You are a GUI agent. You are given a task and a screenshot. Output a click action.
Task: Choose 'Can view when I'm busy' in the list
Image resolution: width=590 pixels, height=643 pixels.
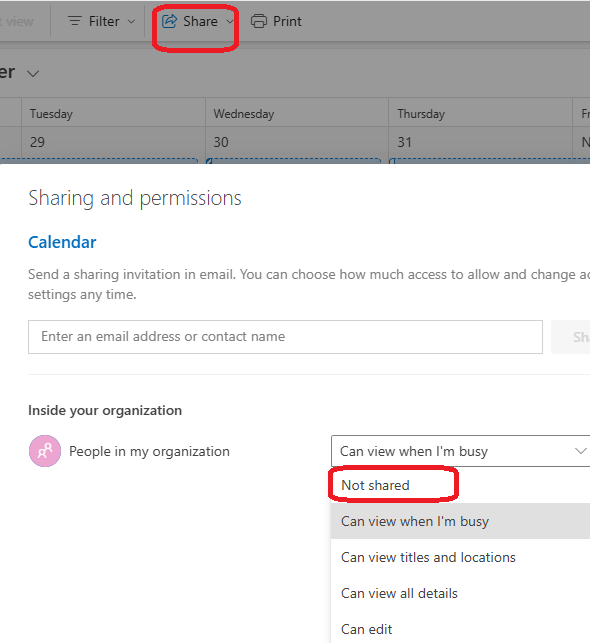click(x=460, y=521)
